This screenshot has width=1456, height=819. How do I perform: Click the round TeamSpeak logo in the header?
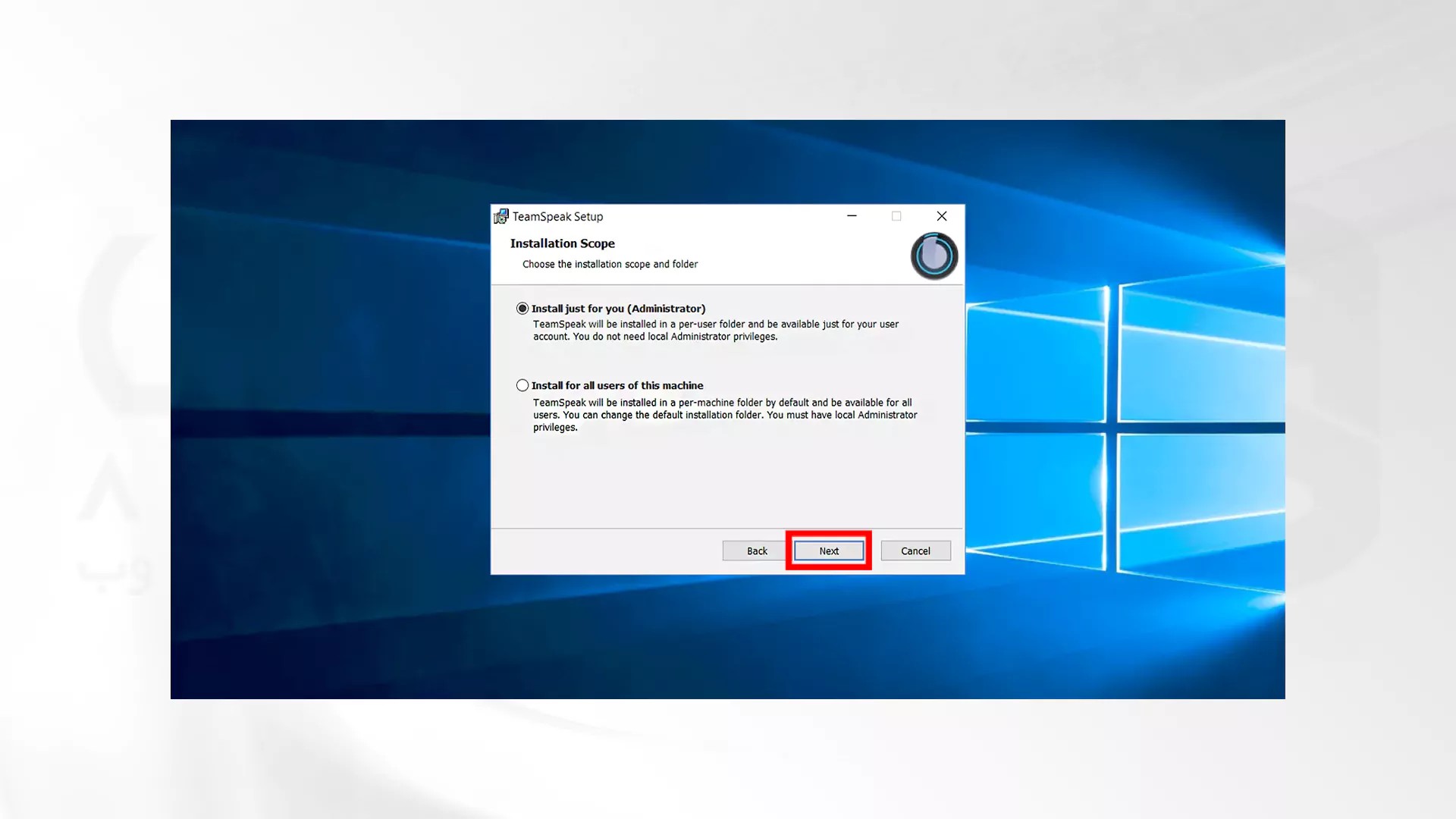click(934, 256)
